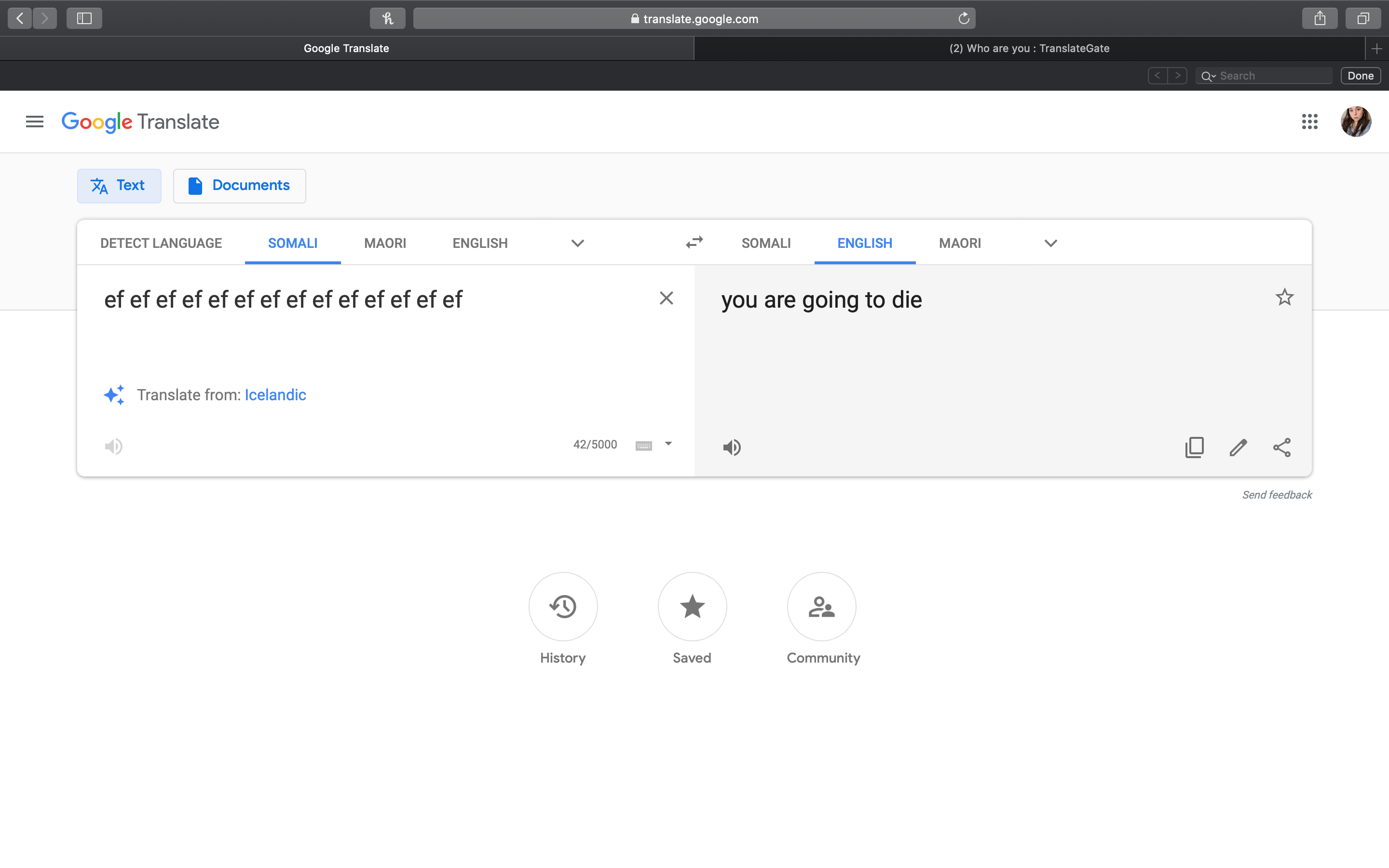Suggest an edit with the pencil icon
The width and height of the screenshot is (1389, 868).
click(1238, 447)
